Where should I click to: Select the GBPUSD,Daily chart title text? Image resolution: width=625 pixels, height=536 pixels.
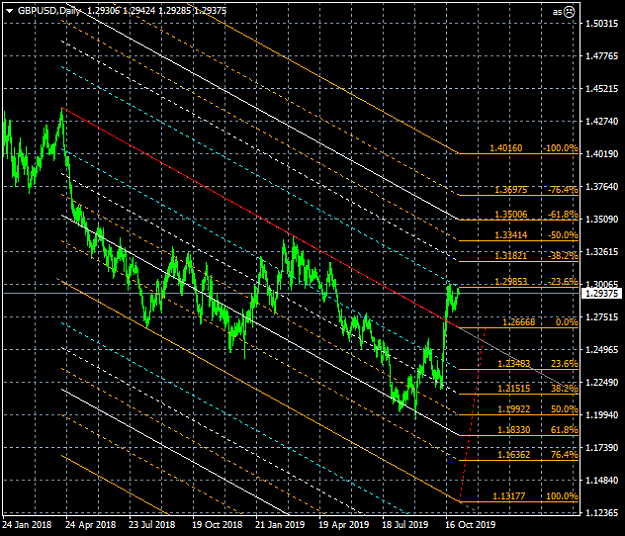click(49, 11)
